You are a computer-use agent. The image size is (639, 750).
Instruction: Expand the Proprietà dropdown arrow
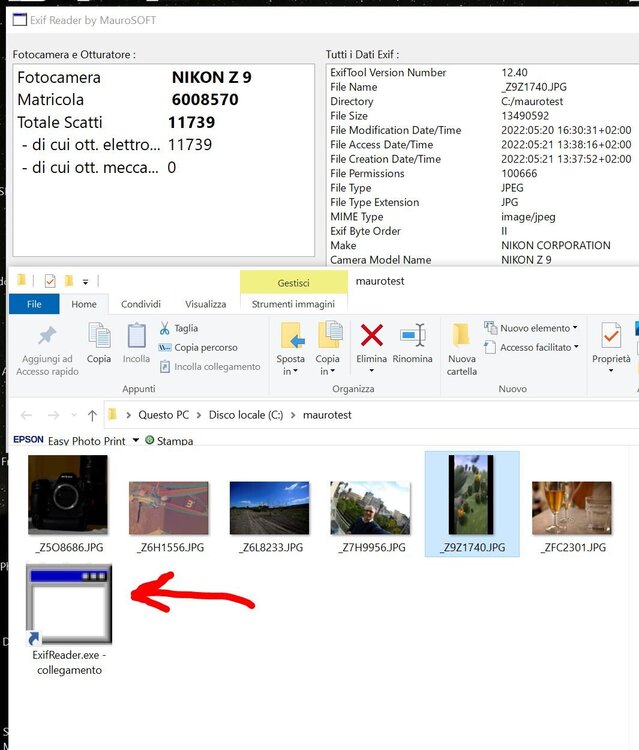click(611, 371)
